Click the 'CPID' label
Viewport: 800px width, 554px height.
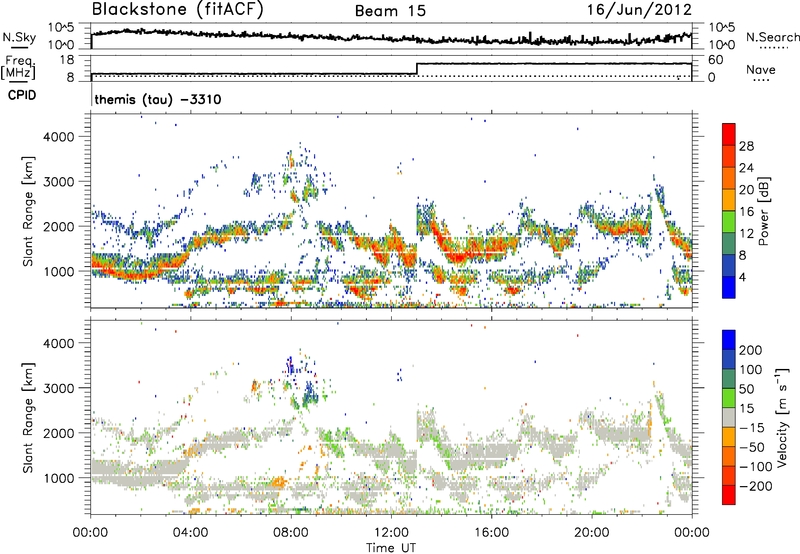pyautogui.click(x=22, y=95)
